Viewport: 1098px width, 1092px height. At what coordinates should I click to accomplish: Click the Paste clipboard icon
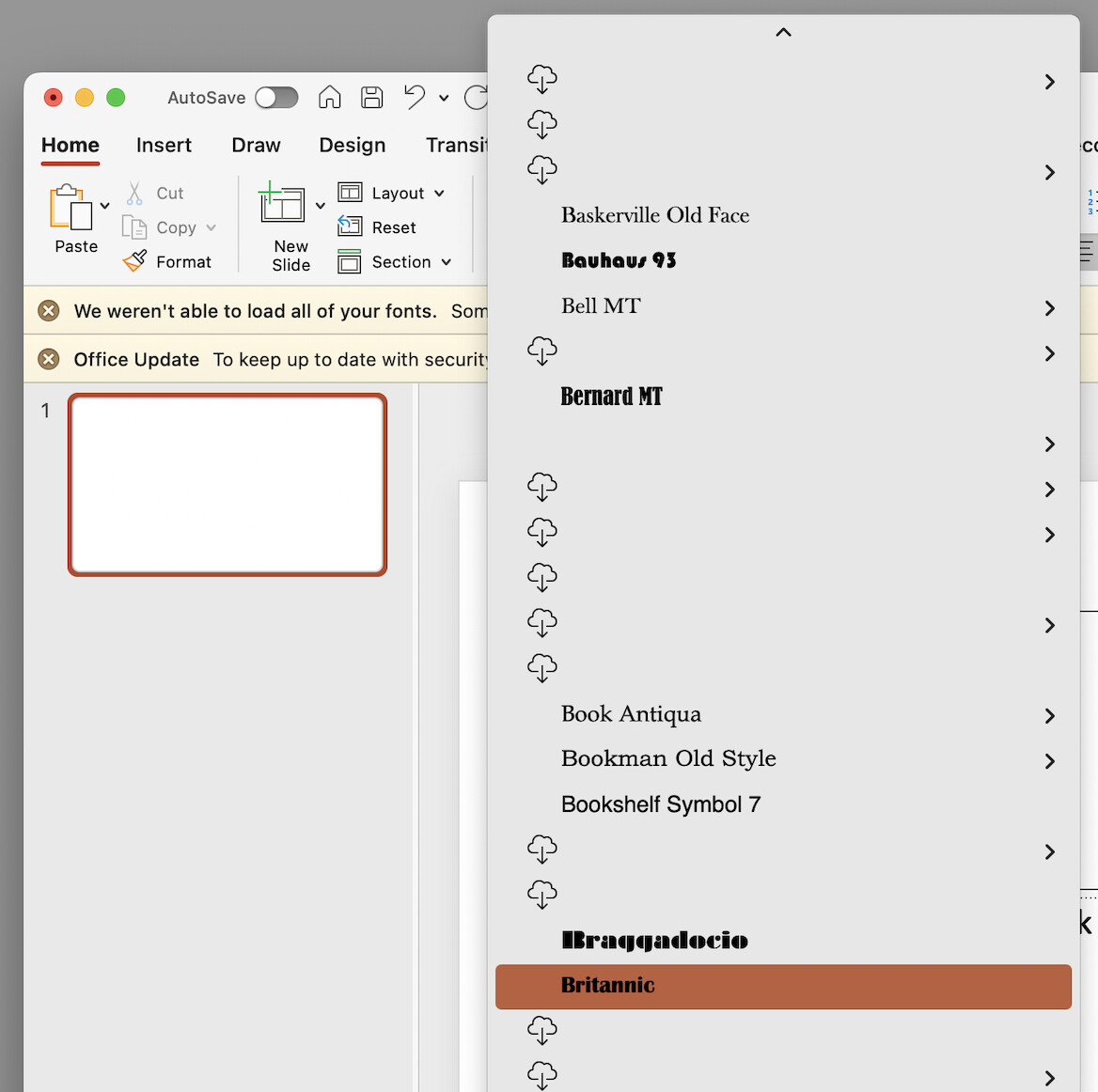tap(71, 208)
